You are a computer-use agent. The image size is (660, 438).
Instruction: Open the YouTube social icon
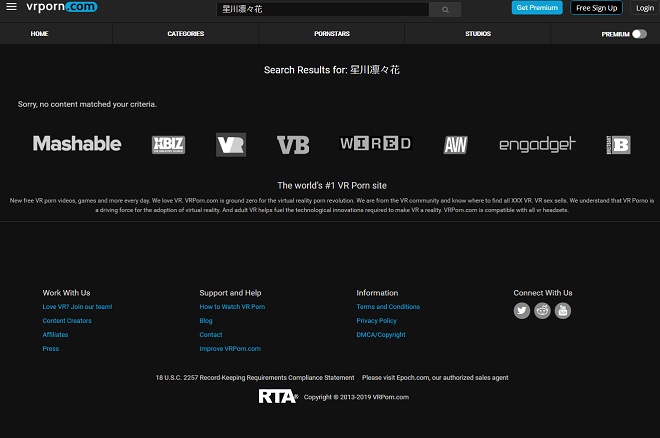563,310
